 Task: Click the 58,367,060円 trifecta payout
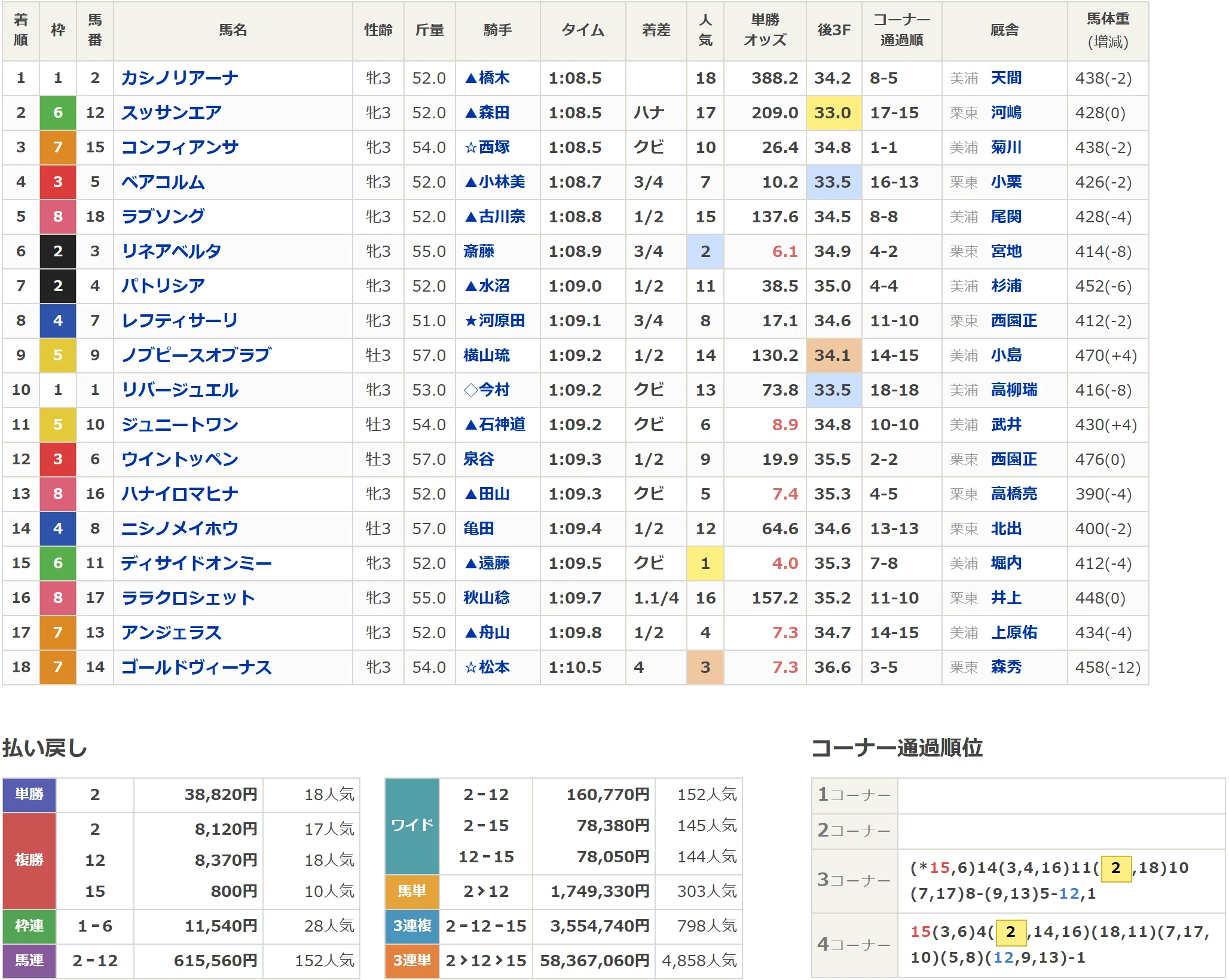595,961
